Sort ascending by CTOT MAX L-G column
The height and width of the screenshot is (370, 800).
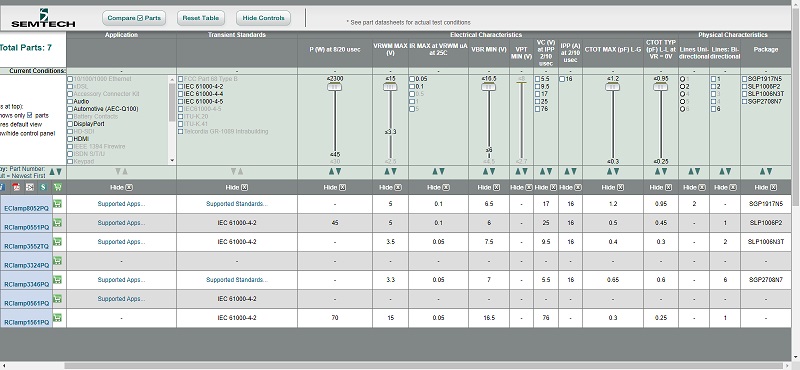609,171
